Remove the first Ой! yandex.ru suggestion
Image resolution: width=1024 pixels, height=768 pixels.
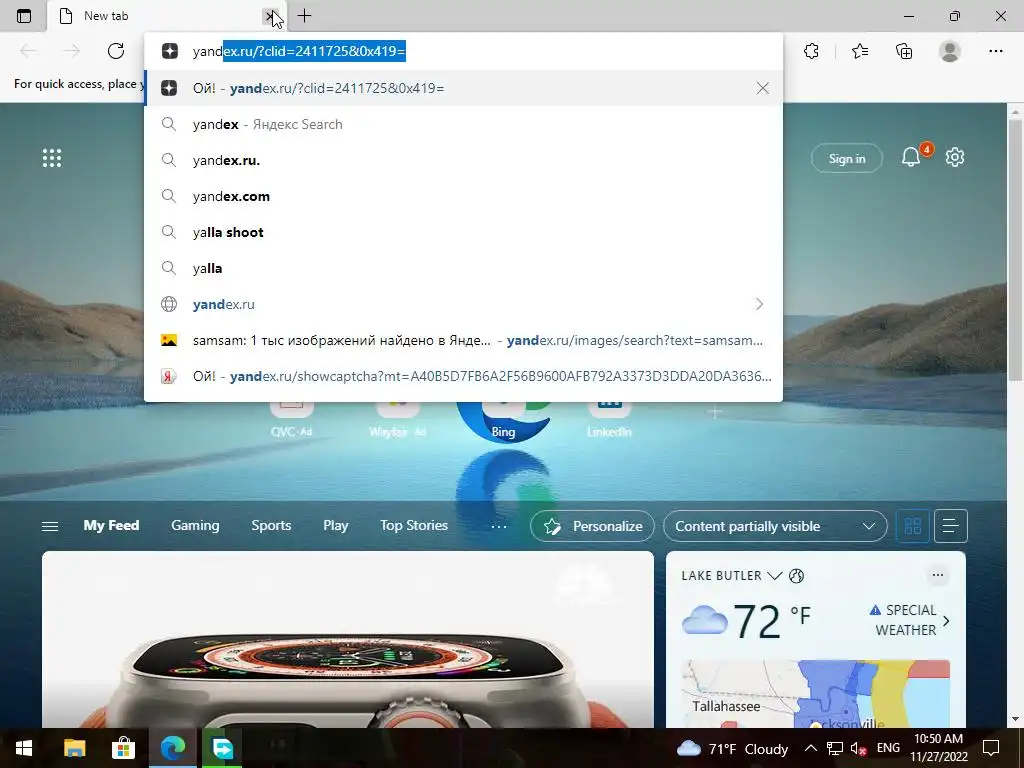point(762,88)
